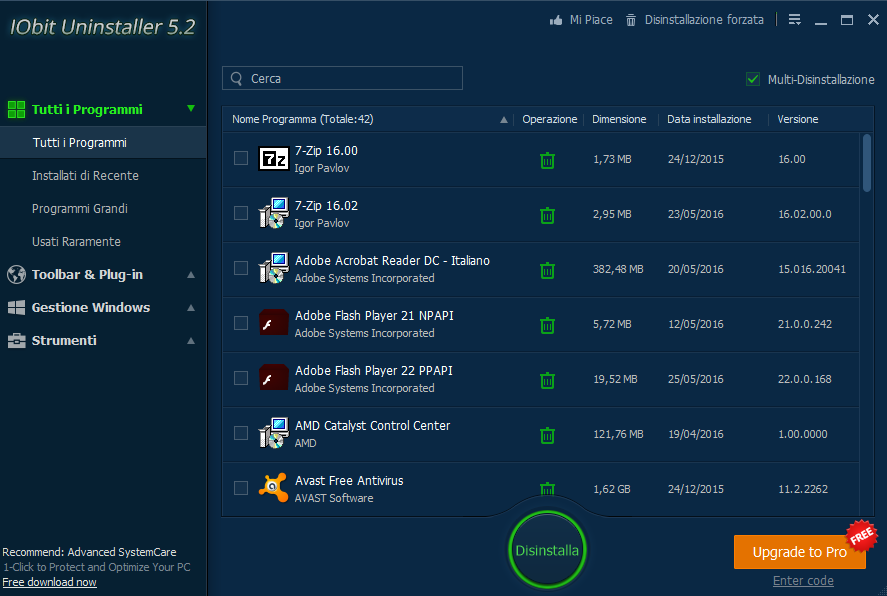Click the globe icon for Toolbar & Plug-in
887x596 pixels.
pyautogui.click(x=16, y=274)
